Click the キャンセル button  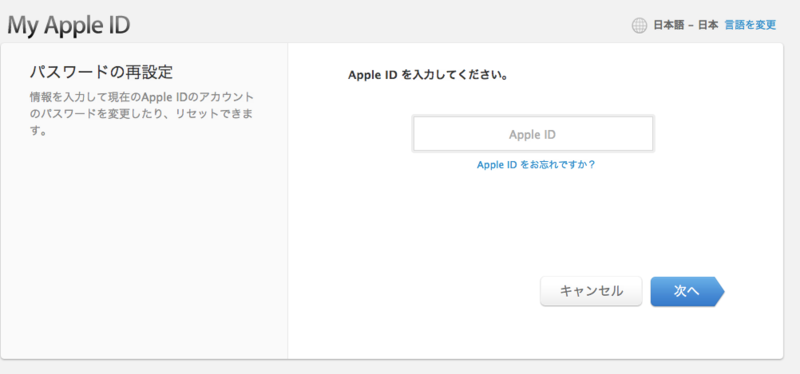point(591,291)
